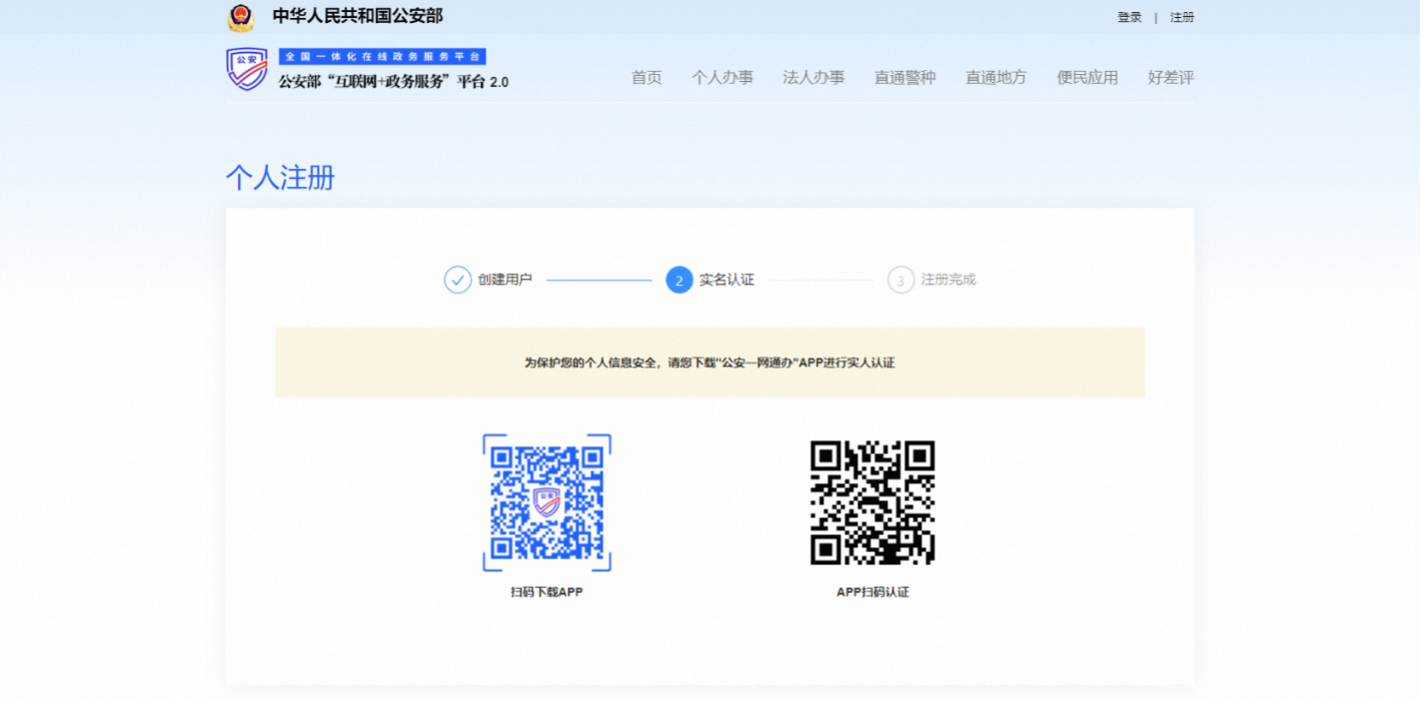Click the yellow security notice banner text

(710, 363)
